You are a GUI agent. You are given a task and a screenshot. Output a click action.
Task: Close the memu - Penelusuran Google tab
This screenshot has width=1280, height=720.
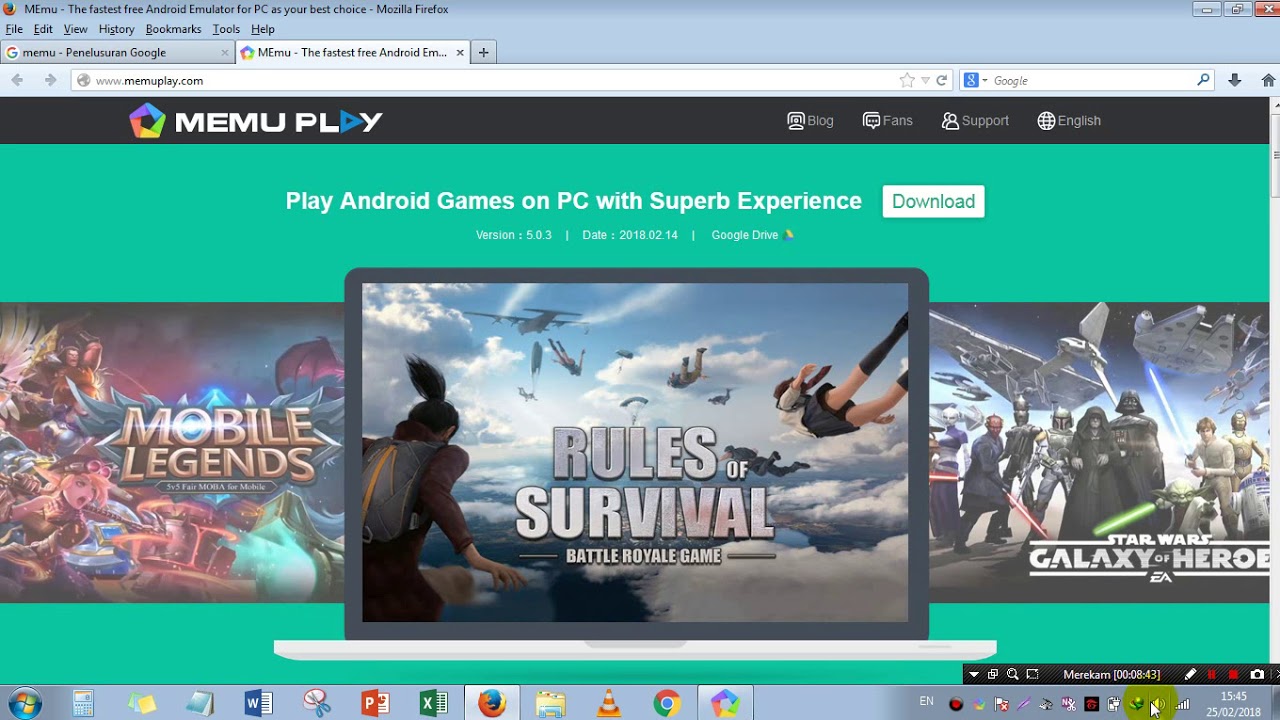point(225,52)
